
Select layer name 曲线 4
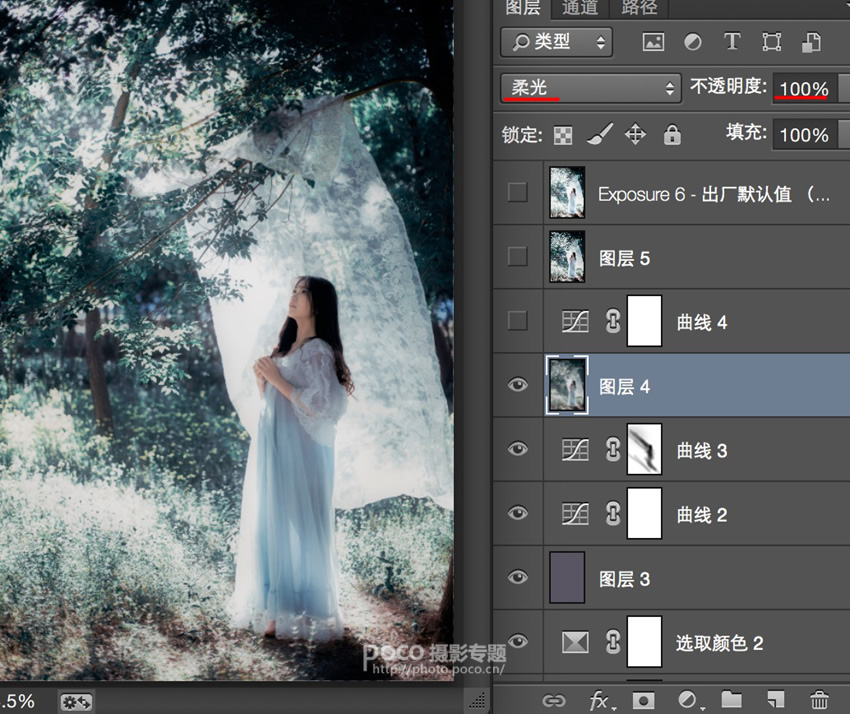pyautogui.click(x=701, y=323)
